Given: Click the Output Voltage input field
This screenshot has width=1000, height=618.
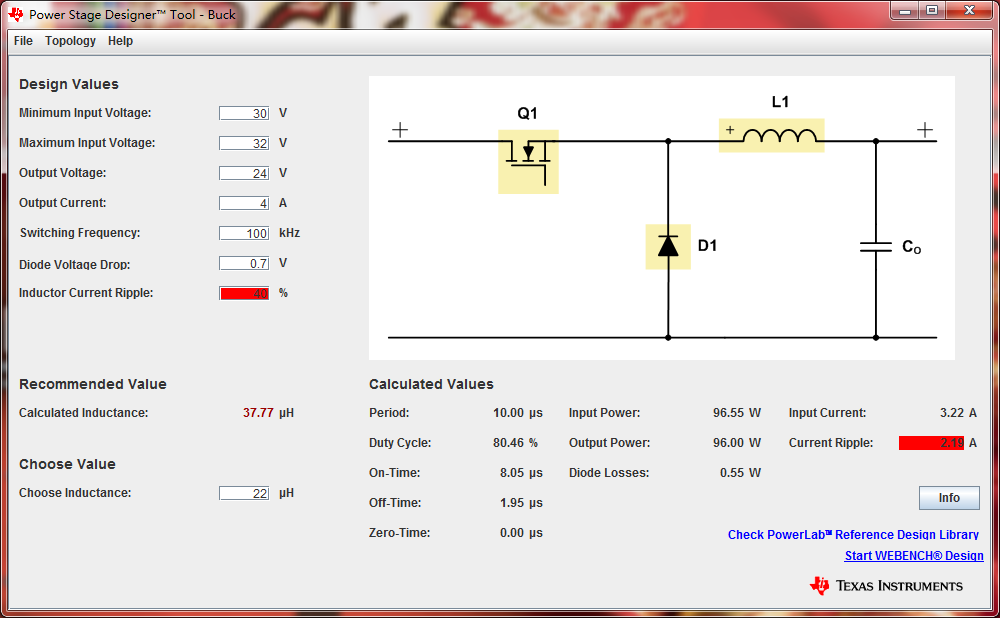Looking at the screenshot, I should [x=244, y=173].
